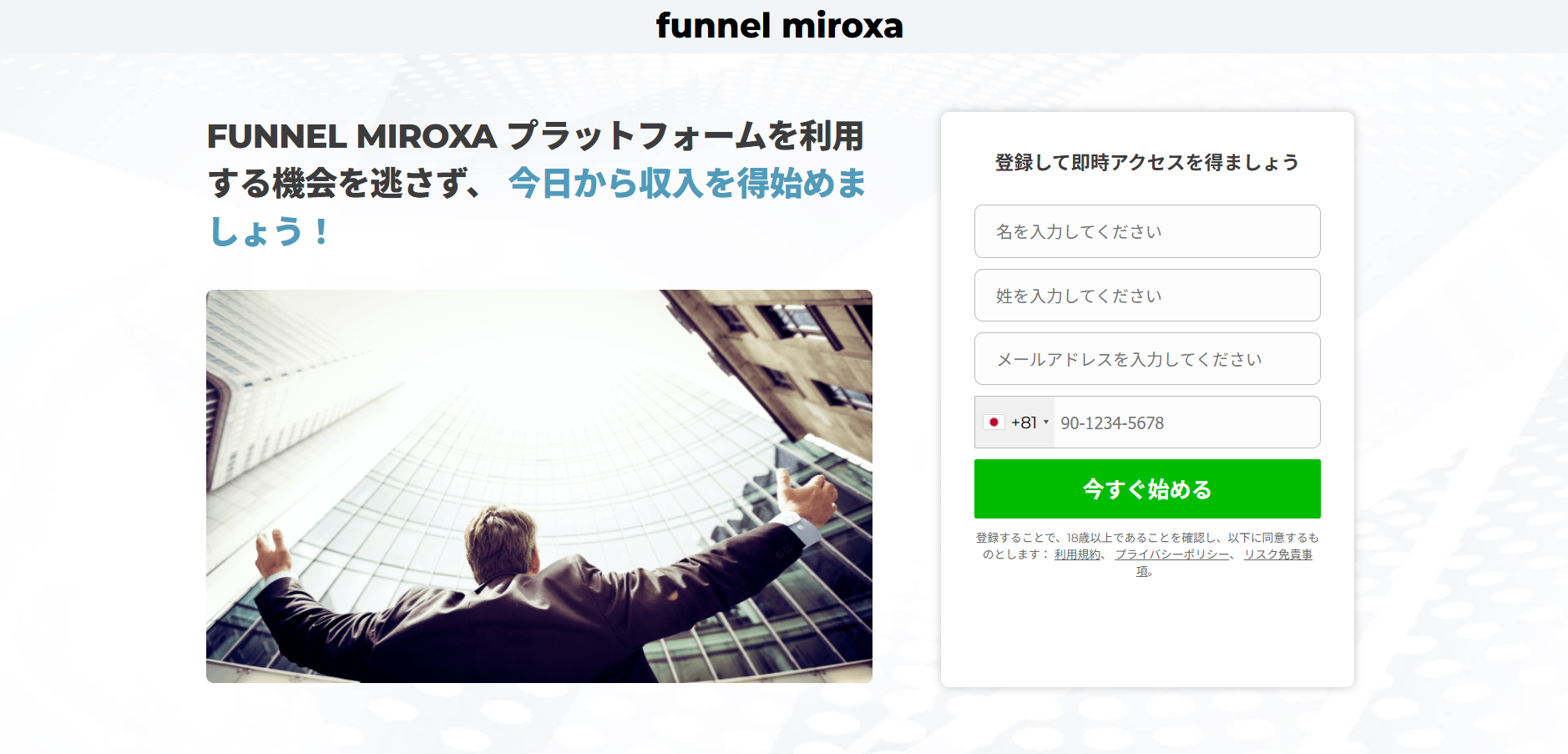Submit with the green 今すぐ始める button
The image size is (1568, 754).
(x=1147, y=489)
